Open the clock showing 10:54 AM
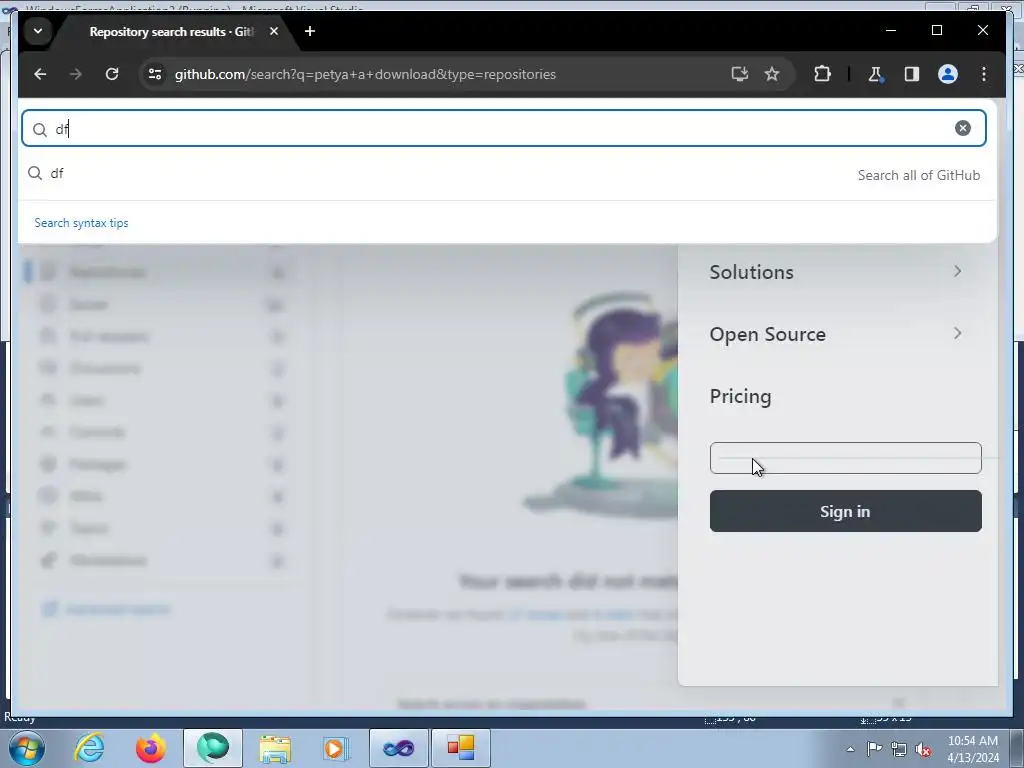 click(973, 748)
